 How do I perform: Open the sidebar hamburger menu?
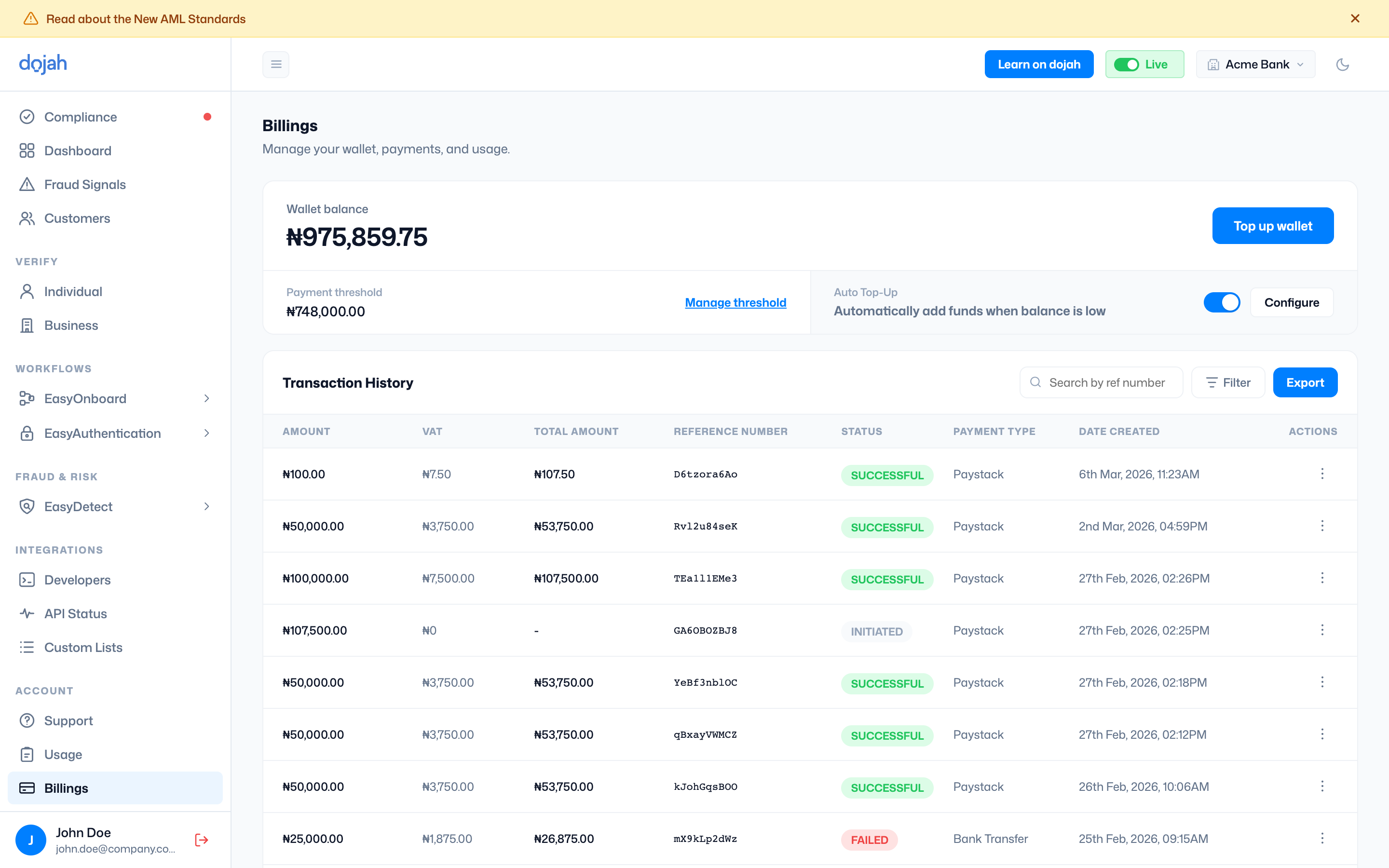276,64
